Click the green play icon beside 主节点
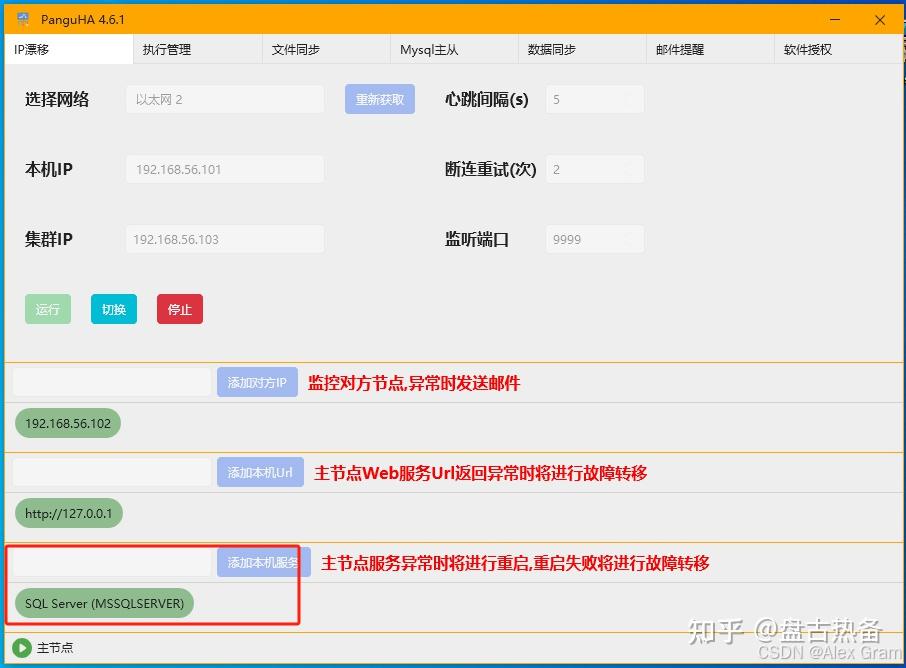Viewport: 906px width, 668px height. (21, 648)
